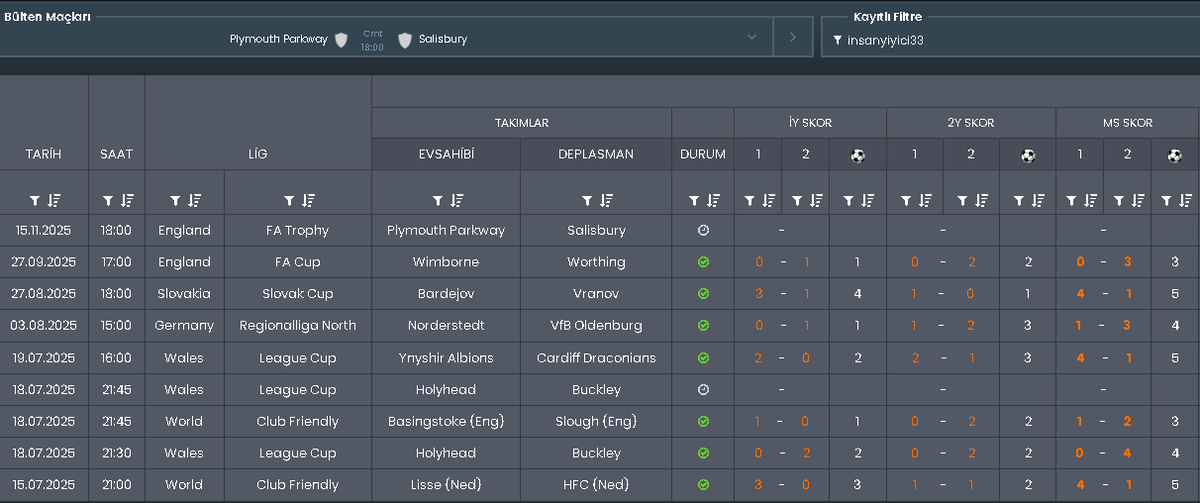Sort by the country column of LİG
Viewport: 1200px width, 503px height.
coord(194,200)
